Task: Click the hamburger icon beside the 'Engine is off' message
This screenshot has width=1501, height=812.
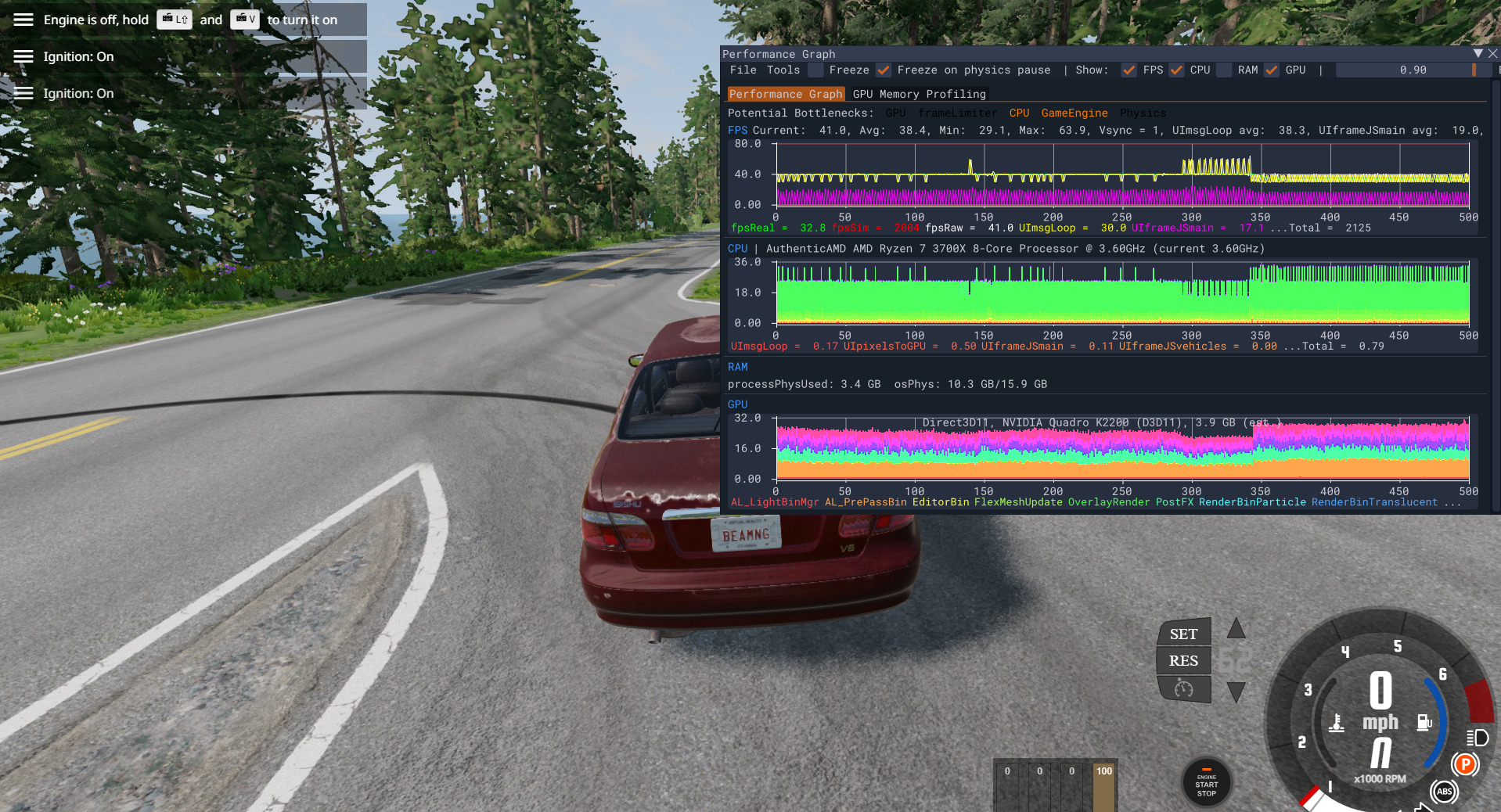Action: coord(23,20)
